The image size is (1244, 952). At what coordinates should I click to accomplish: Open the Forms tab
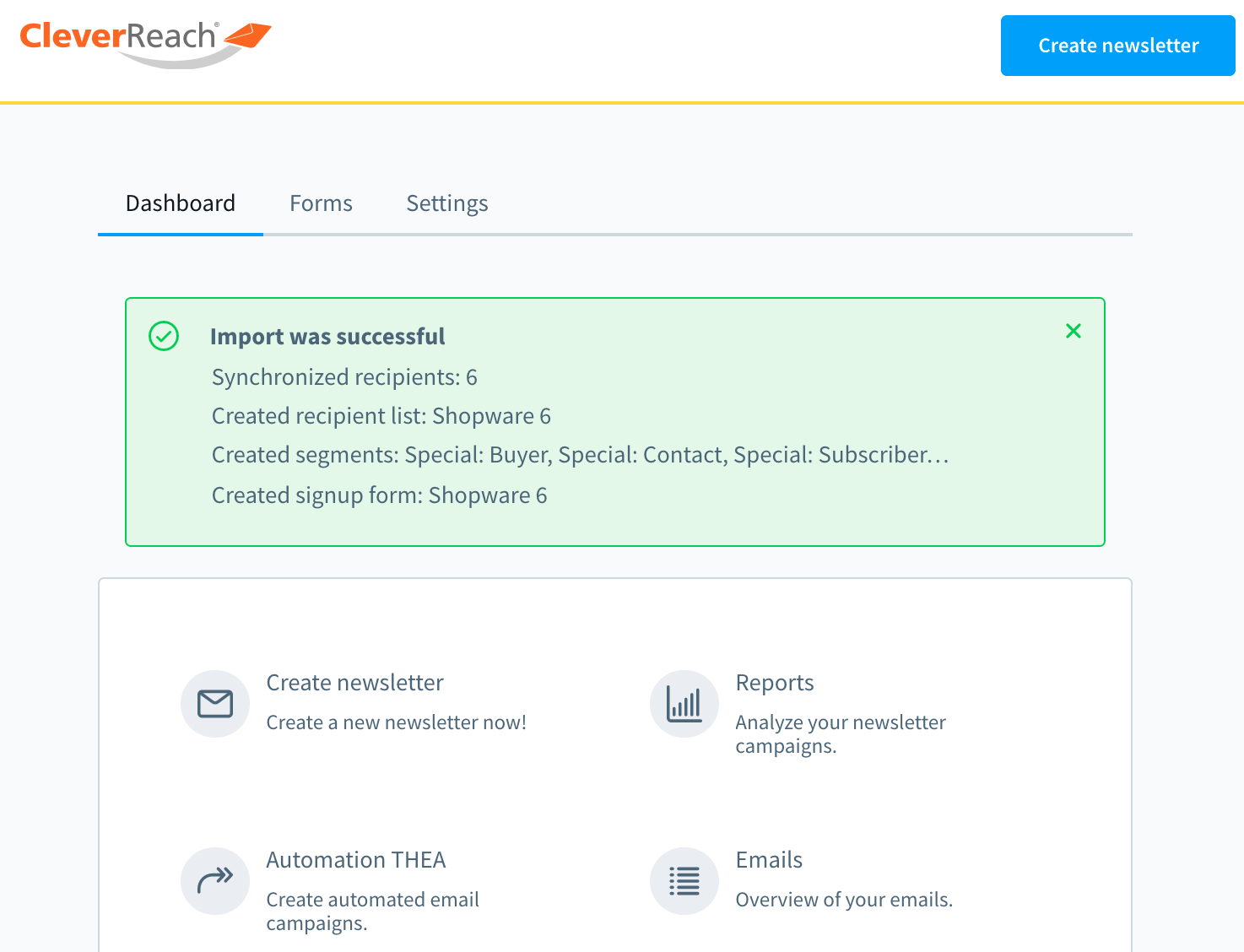[x=321, y=203]
